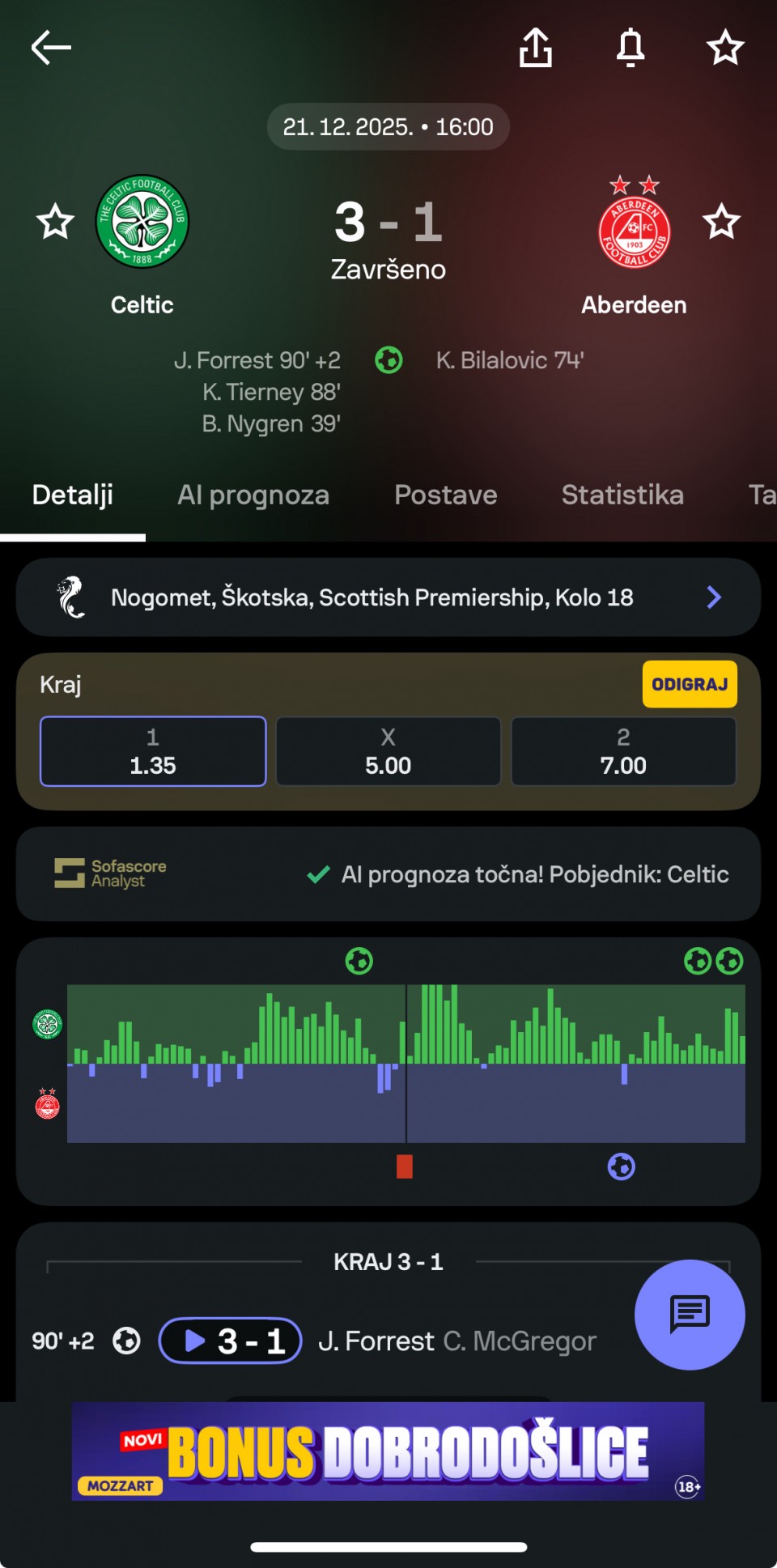Image resolution: width=777 pixels, height=1568 pixels.
Task: Open the chat bubble button
Action: (690, 1314)
